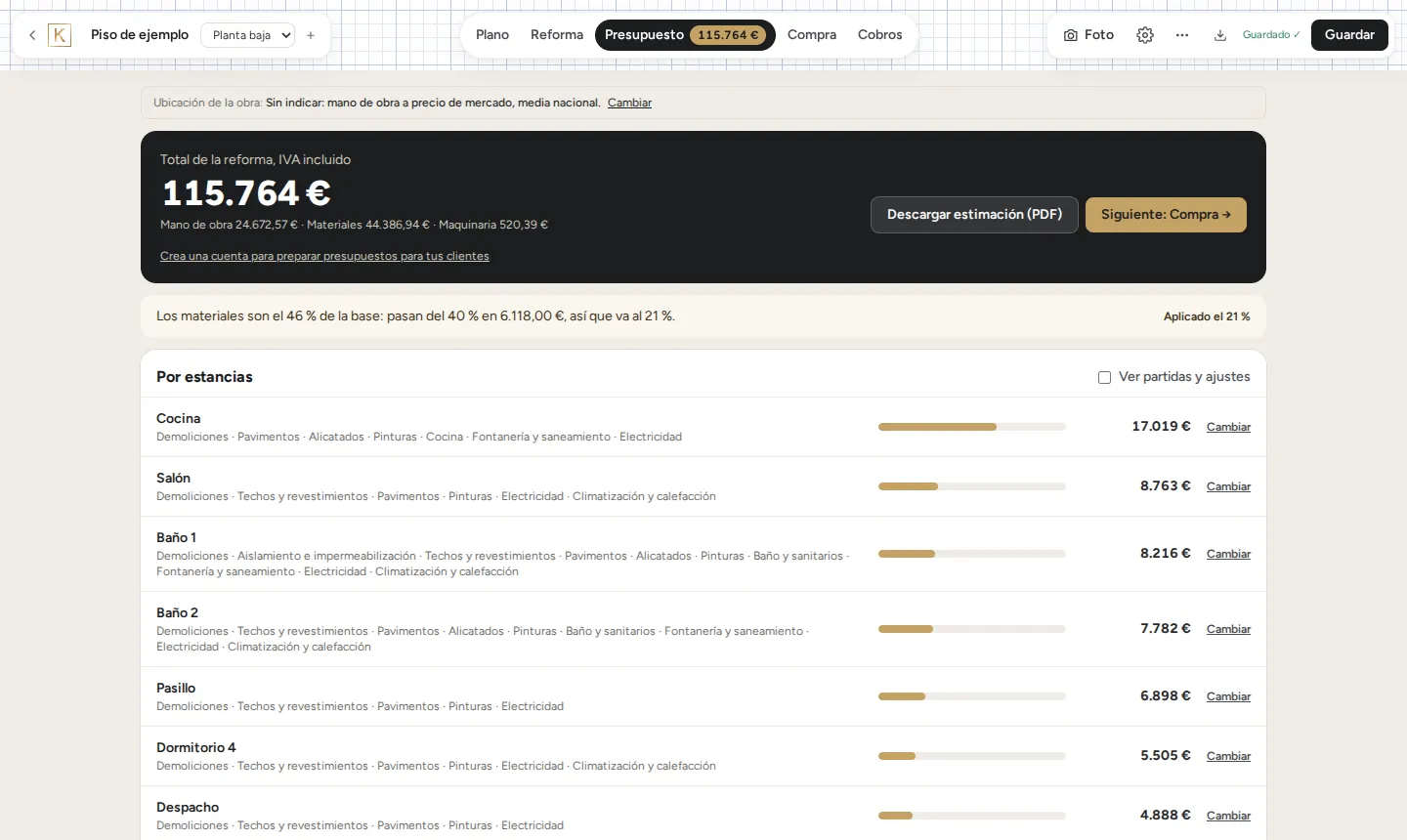
Task: Click the Cocina cost progress bar
Action: pos(971,427)
